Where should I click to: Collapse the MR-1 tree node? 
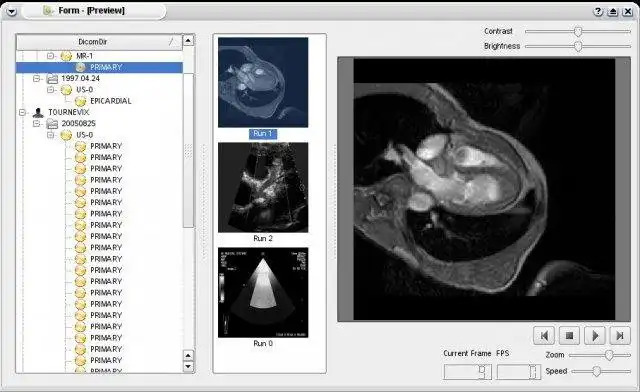click(x=50, y=56)
